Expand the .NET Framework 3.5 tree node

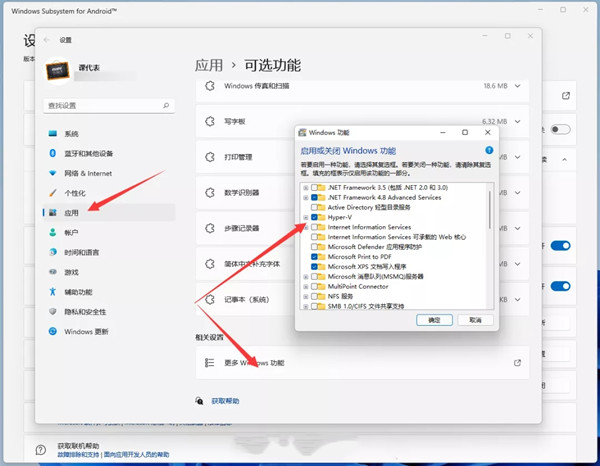tap(306, 188)
